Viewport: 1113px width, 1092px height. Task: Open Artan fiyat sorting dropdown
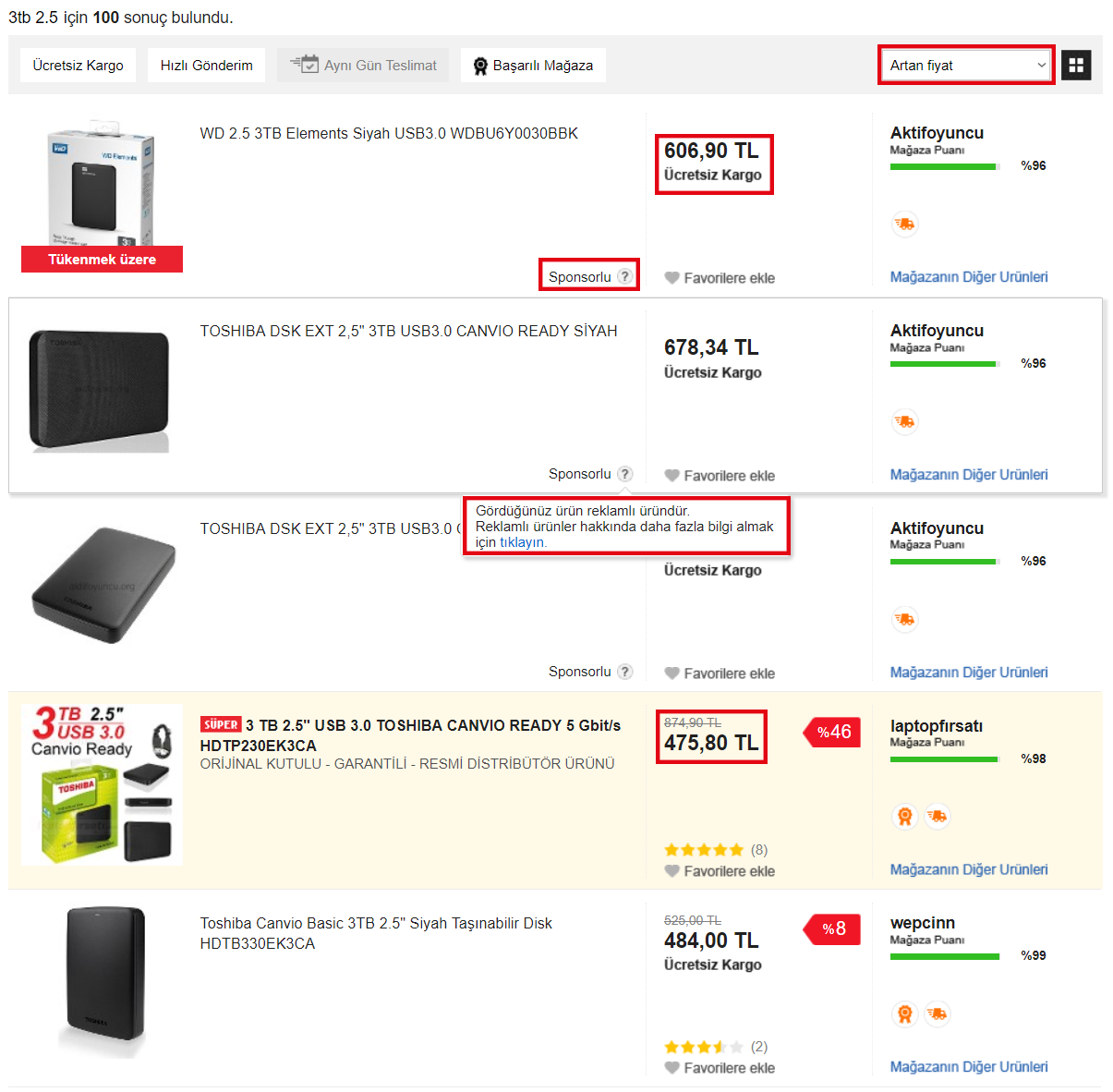[x=966, y=65]
